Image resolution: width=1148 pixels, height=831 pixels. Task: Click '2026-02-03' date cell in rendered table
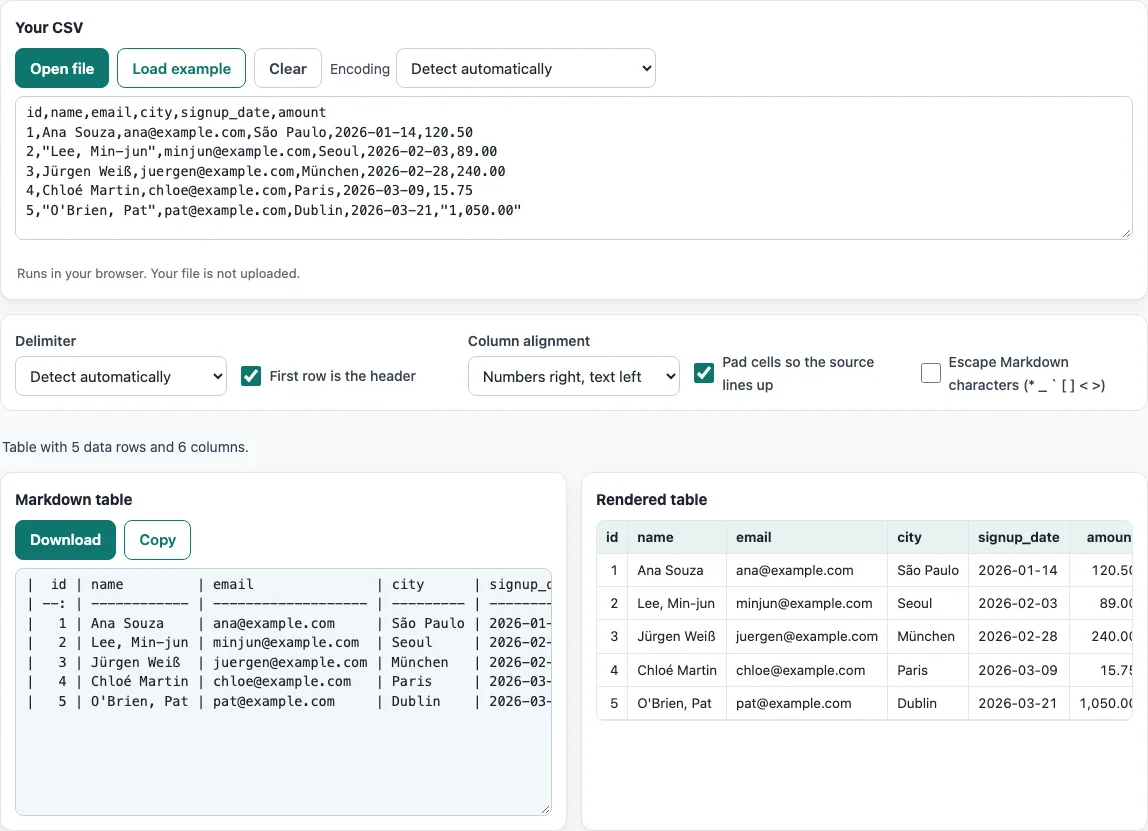(x=1018, y=603)
